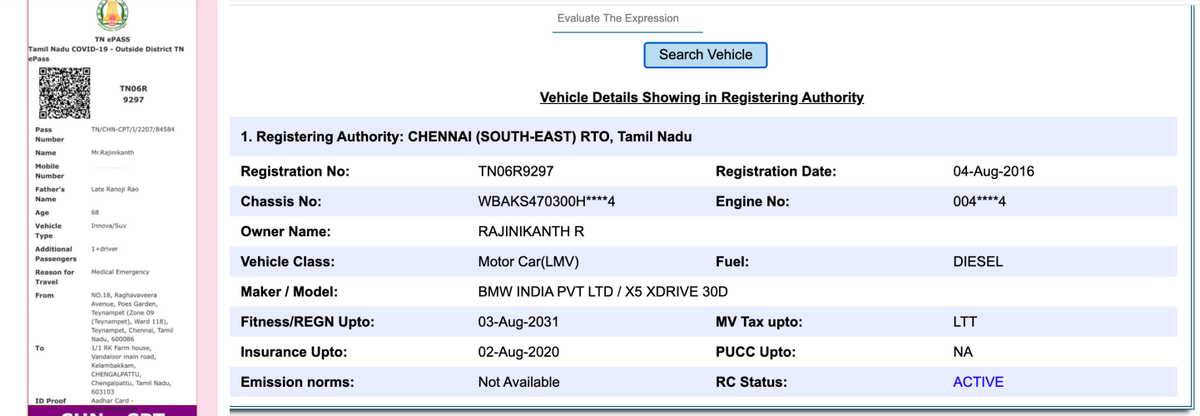The width and height of the screenshot is (1200, 416).
Task: Click the PUCC Upto: label
Action: point(756,352)
